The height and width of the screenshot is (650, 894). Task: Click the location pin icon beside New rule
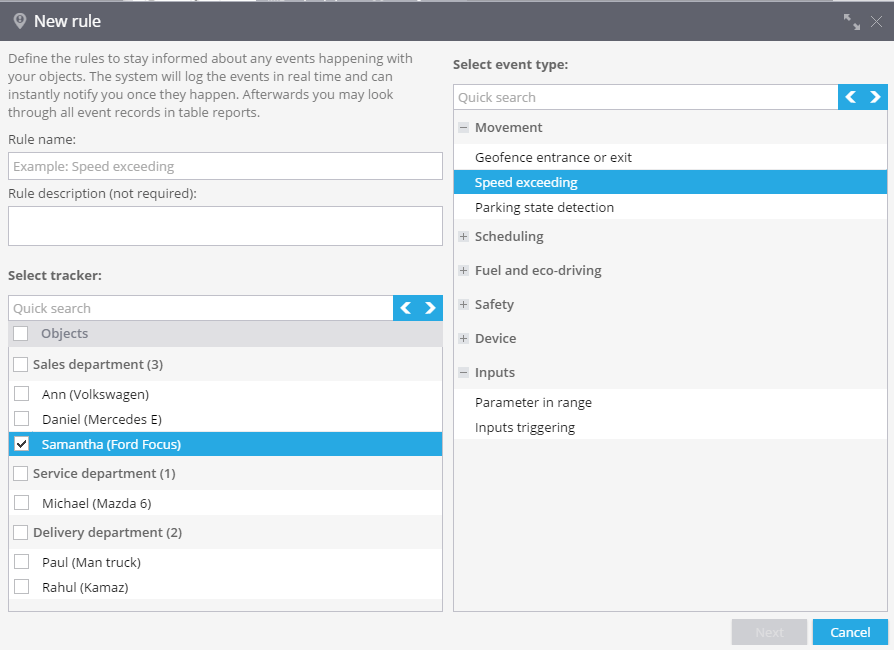(20, 21)
